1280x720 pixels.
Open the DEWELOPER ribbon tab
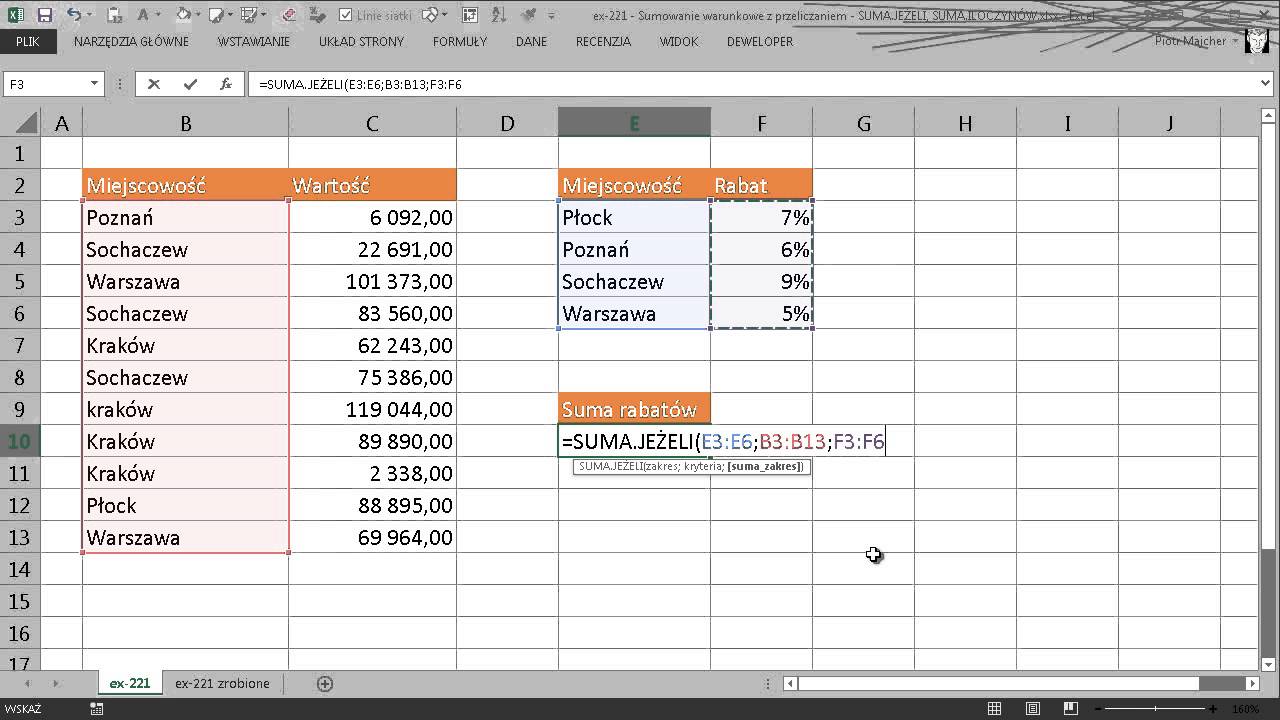point(761,41)
